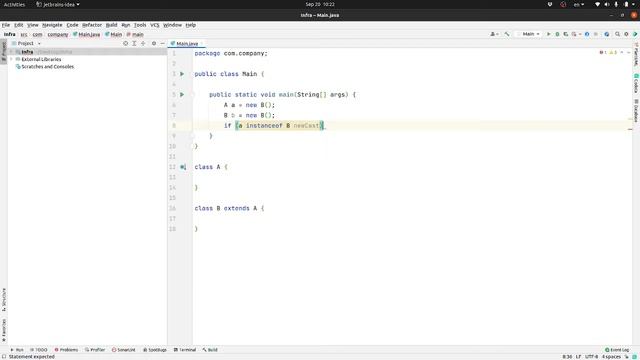Open the Event Log
The height and width of the screenshot is (360, 640).
click(x=617, y=350)
